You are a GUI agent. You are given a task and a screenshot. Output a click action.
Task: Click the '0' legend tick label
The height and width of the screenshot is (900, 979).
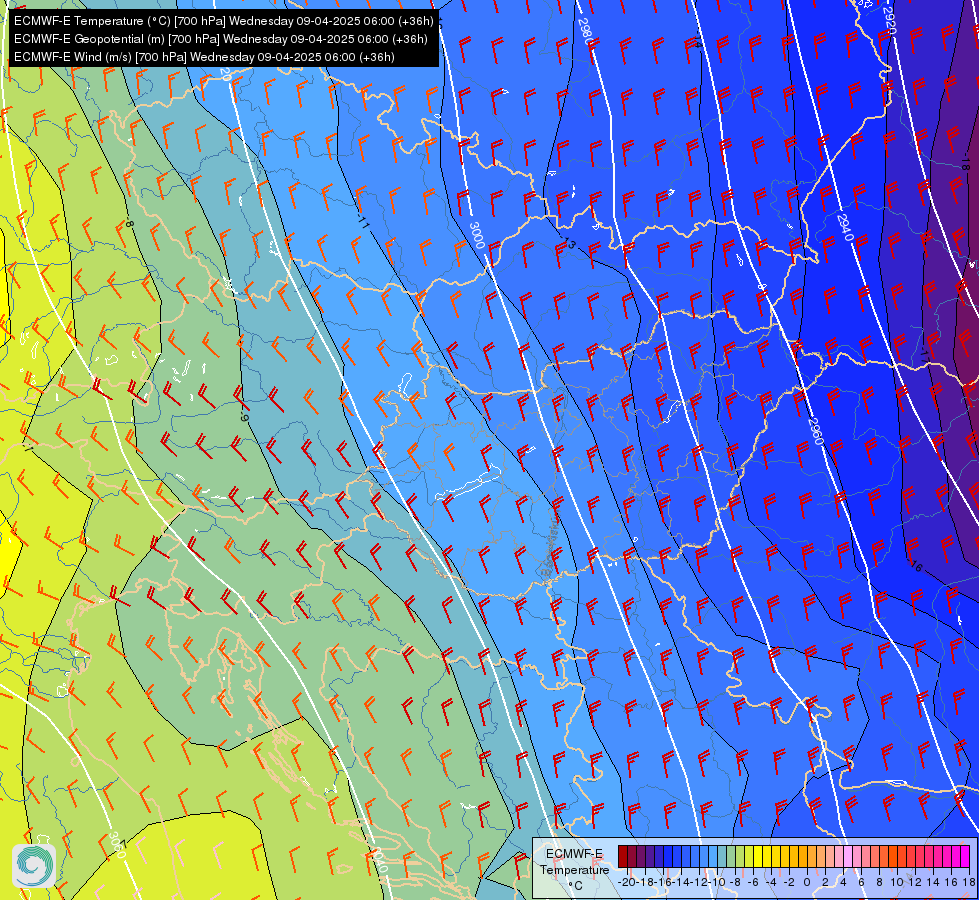point(807,882)
